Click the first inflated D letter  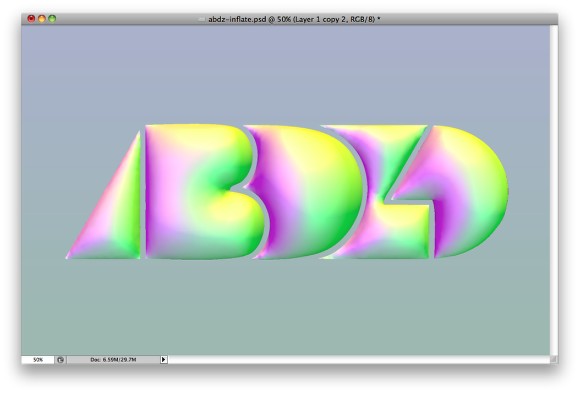click(x=307, y=192)
